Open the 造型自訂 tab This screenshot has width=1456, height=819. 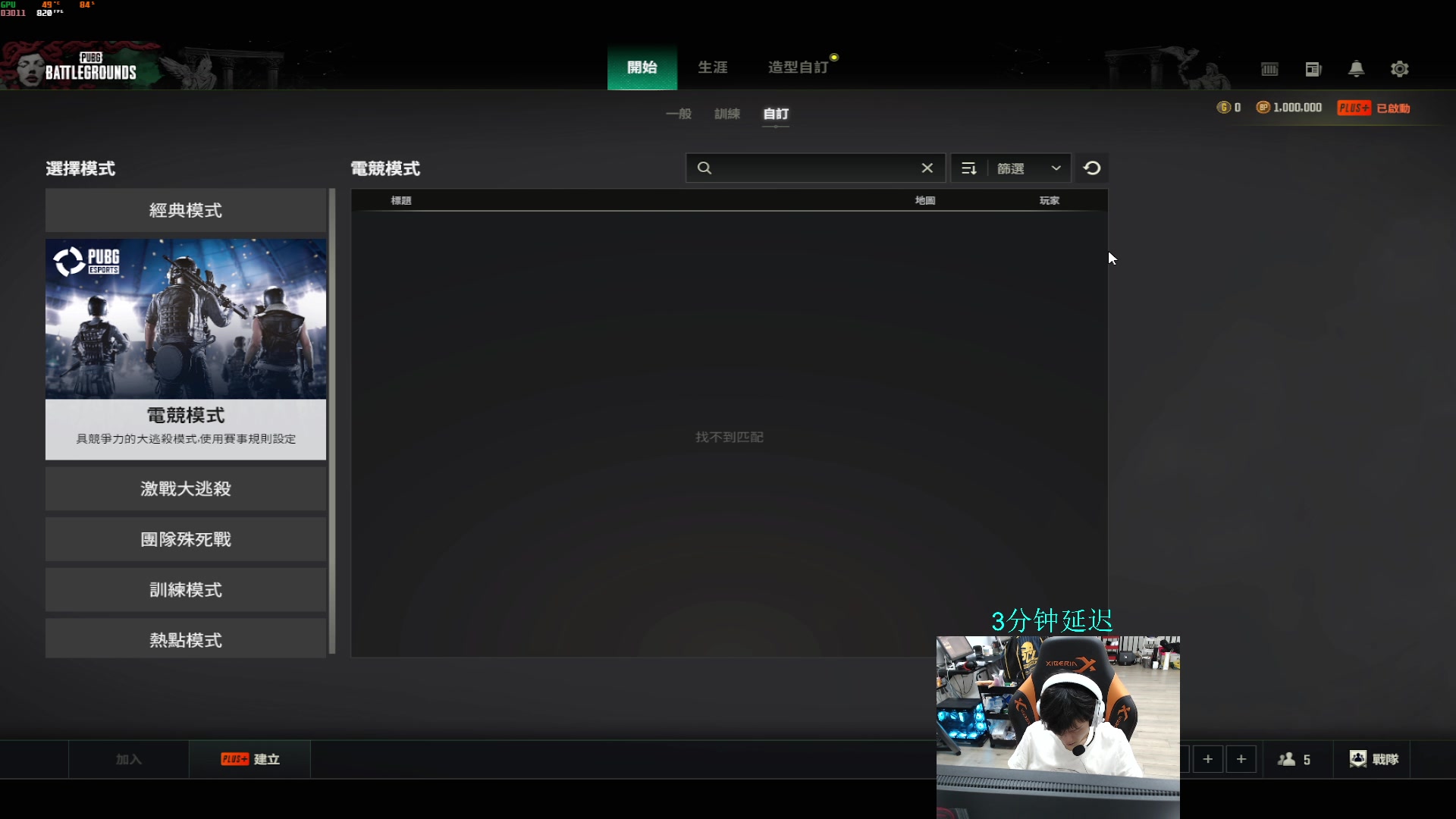[x=799, y=67]
